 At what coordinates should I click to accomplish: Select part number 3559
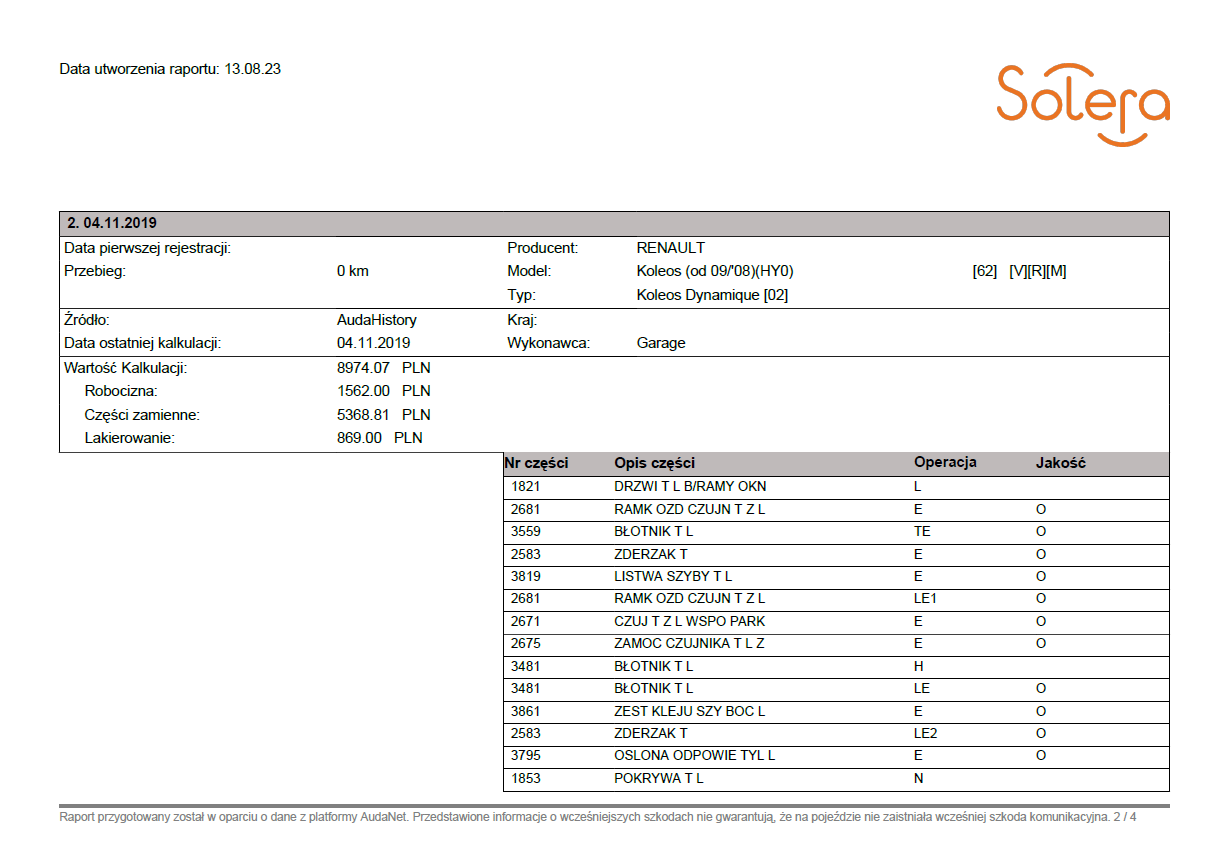pos(526,532)
